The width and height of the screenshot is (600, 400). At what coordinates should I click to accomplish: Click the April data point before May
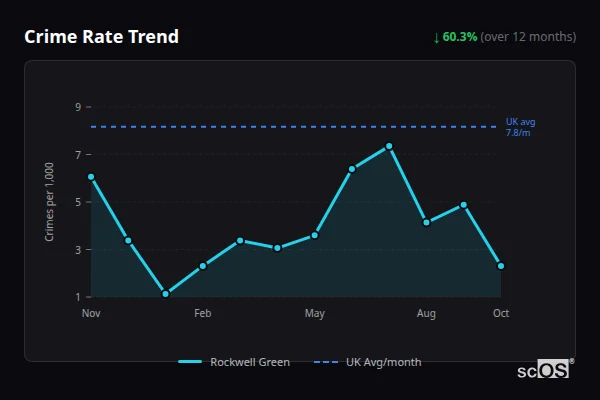point(277,248)
